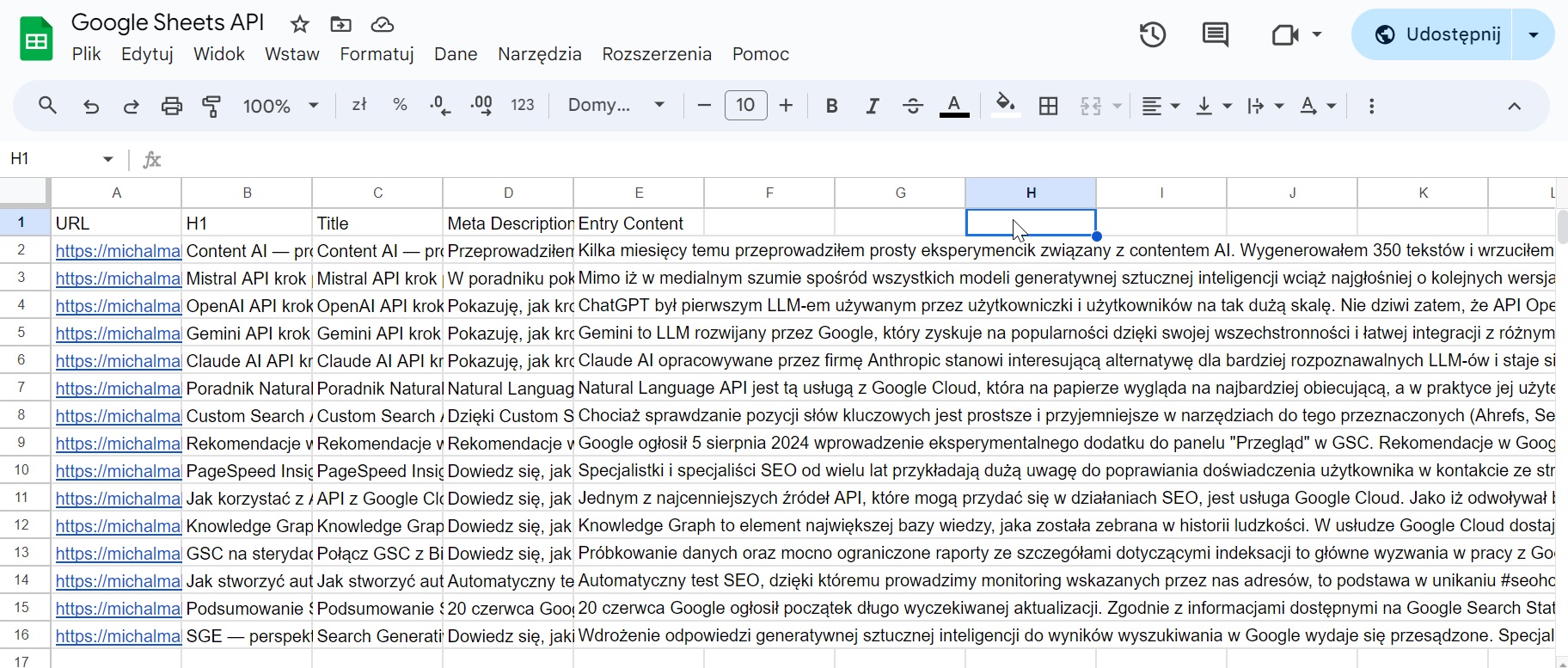Open the 123 number formats menu
Viewport: 1568px width, 668px height.
pyautogui.click(x=523, y=105)
